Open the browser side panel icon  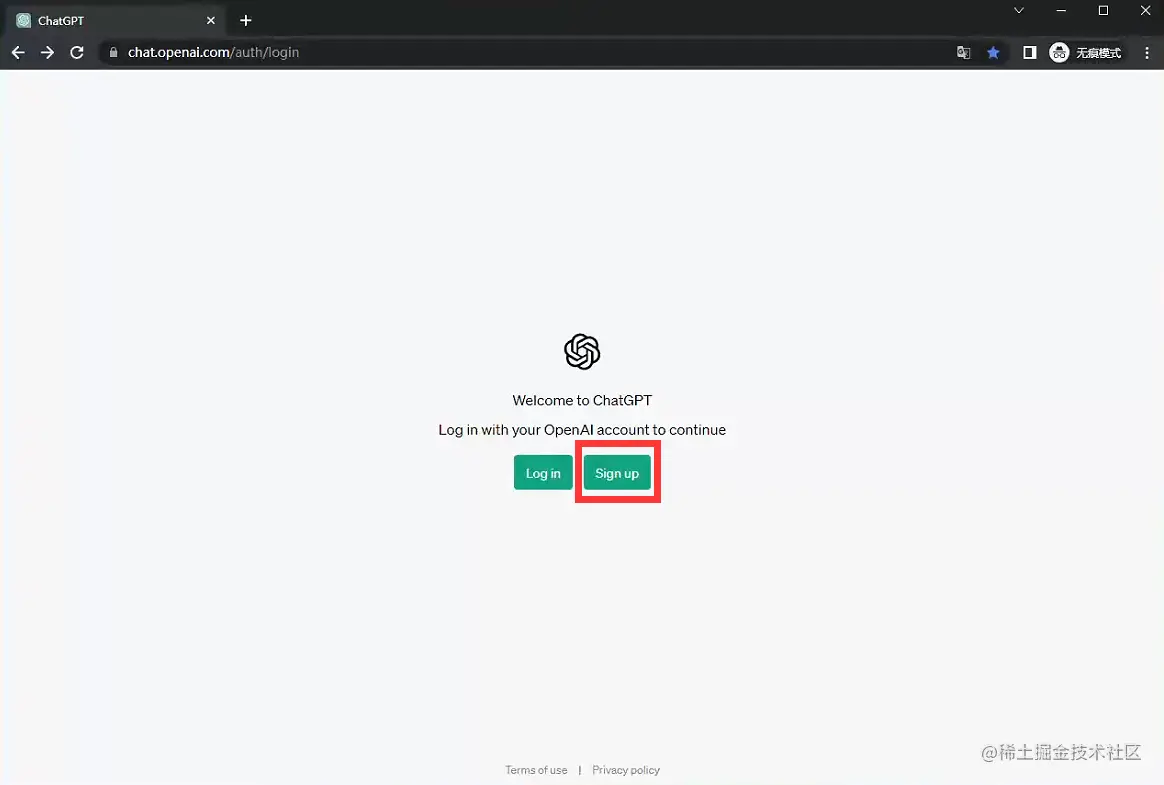(x=1030, y=53)
